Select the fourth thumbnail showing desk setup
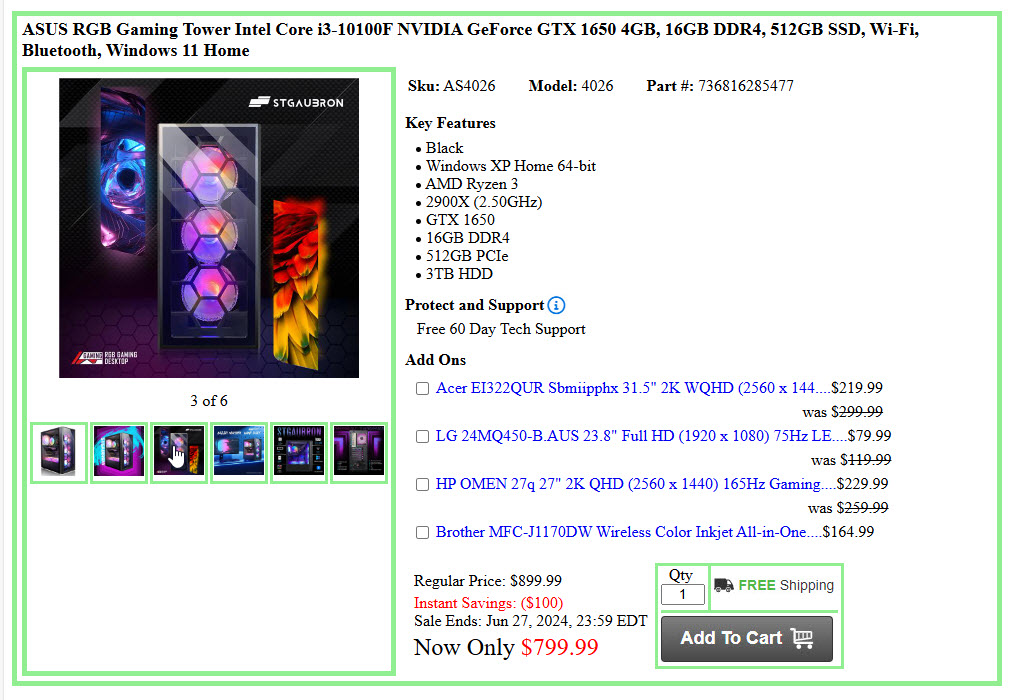The image size is (1018, 700). pyautogui.click(x=238, y=452)
